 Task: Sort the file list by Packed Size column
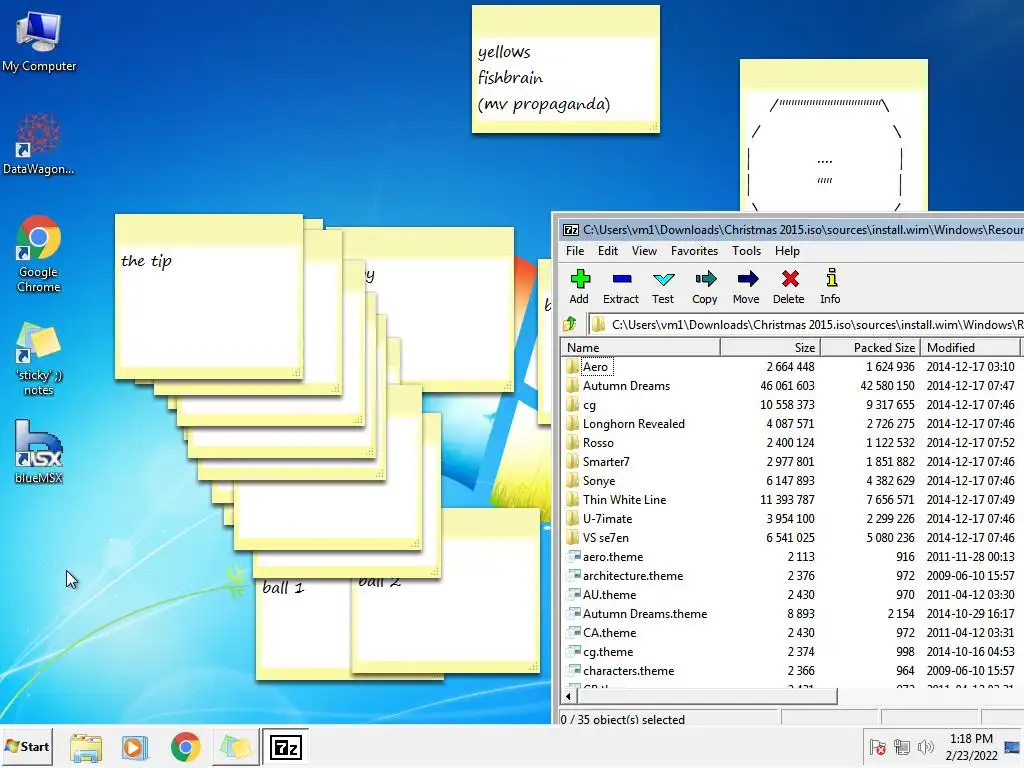870,347
